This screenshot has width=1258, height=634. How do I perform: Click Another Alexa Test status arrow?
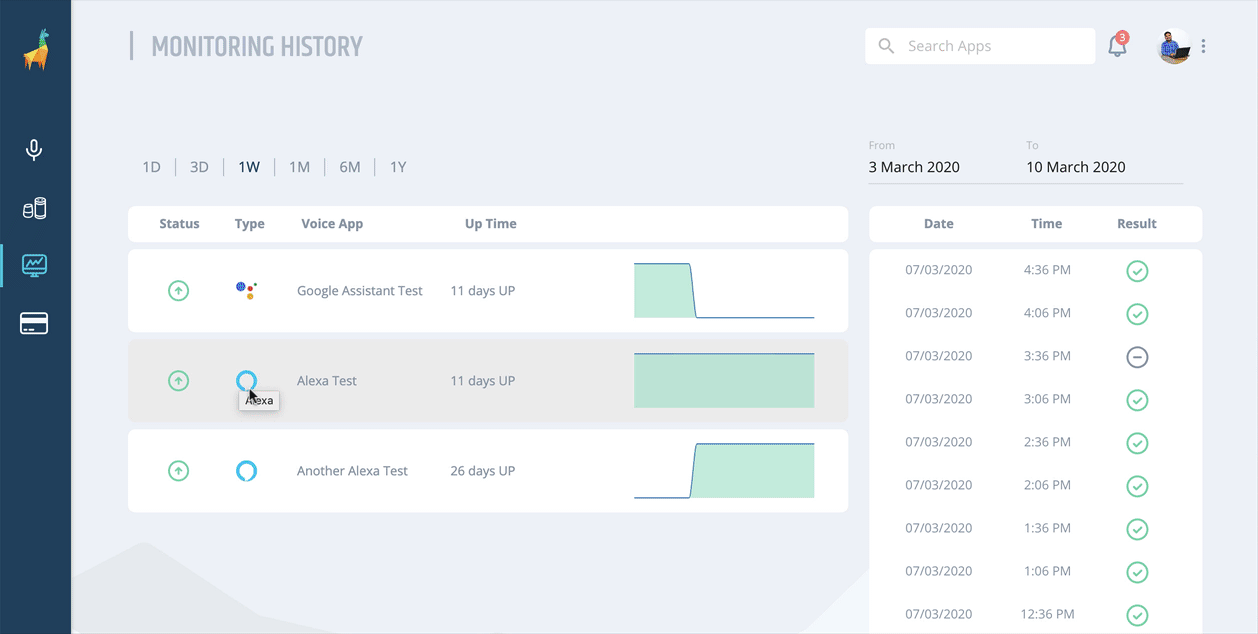click(178, 471)
